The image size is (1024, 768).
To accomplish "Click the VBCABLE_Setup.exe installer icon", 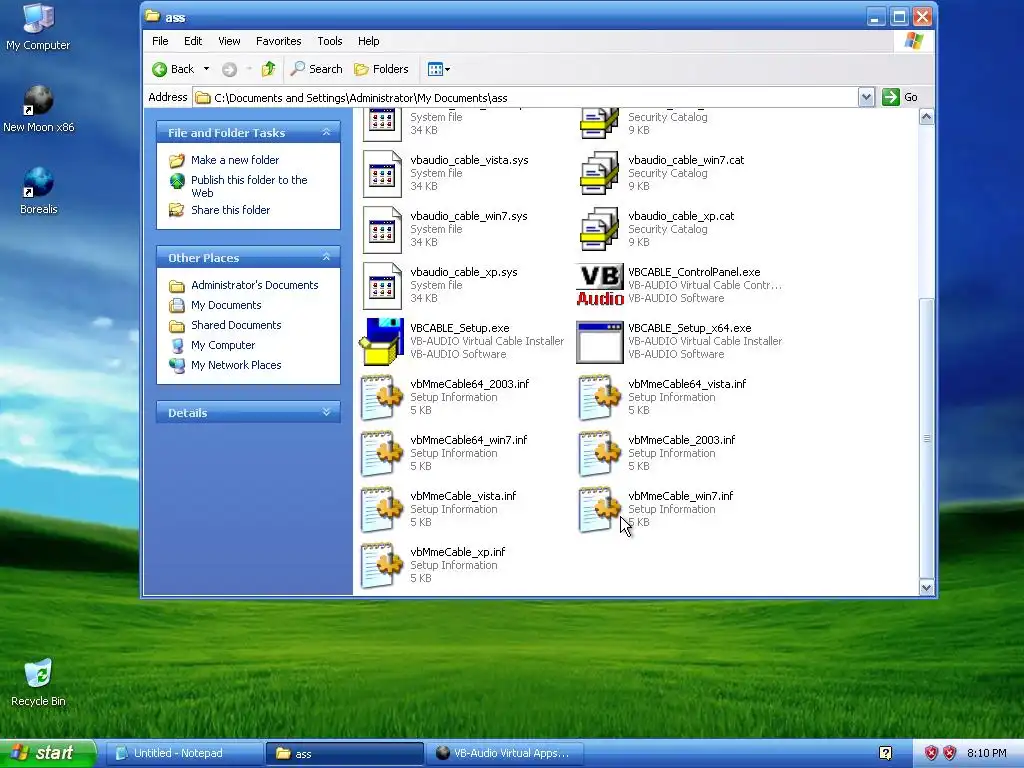I will click(382, 342).
